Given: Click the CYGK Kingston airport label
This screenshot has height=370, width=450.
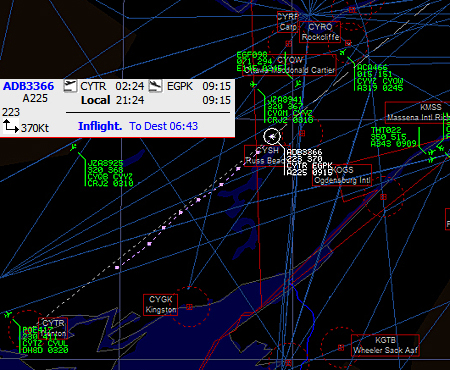Looking at the screenshot, I should [160, 305].
